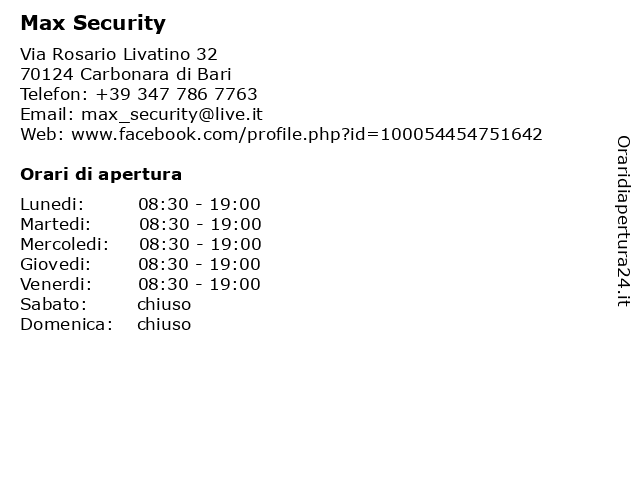
Task: Open the max_security@live.it email address
Action: tap(172, 115)
